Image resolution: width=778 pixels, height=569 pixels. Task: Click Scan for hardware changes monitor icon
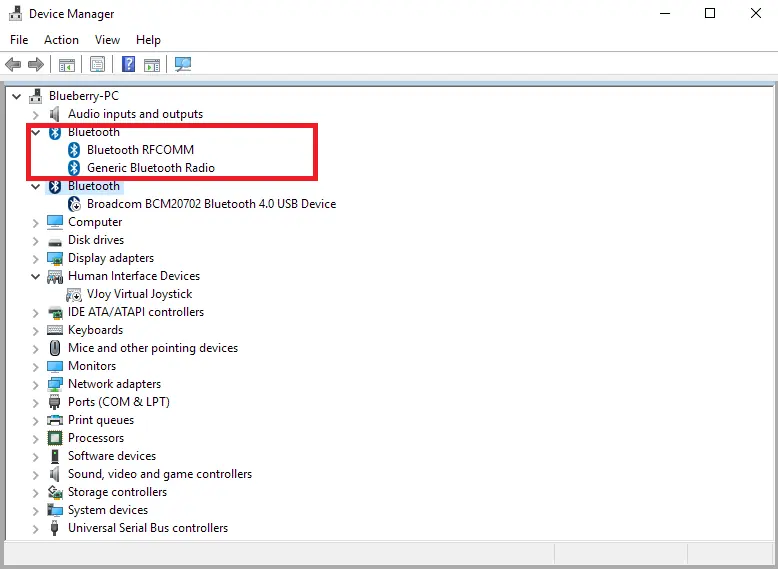183,64
